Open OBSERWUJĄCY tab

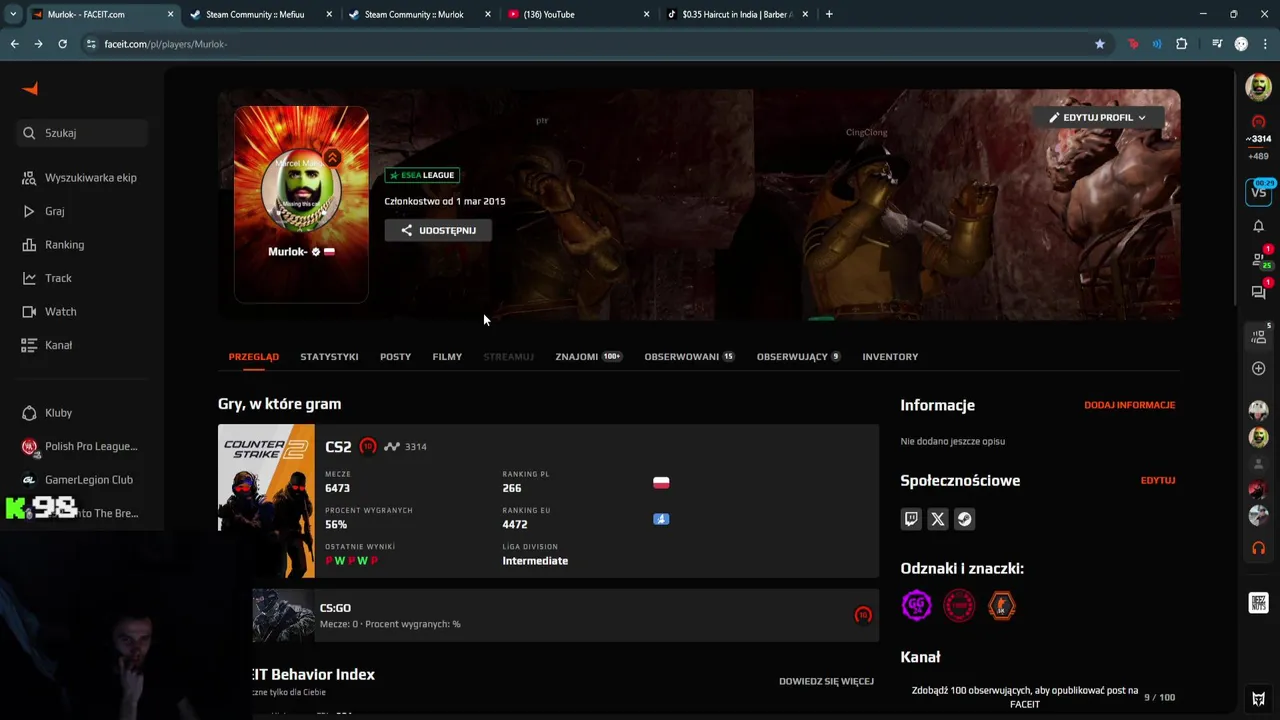[x=798, y=357]
